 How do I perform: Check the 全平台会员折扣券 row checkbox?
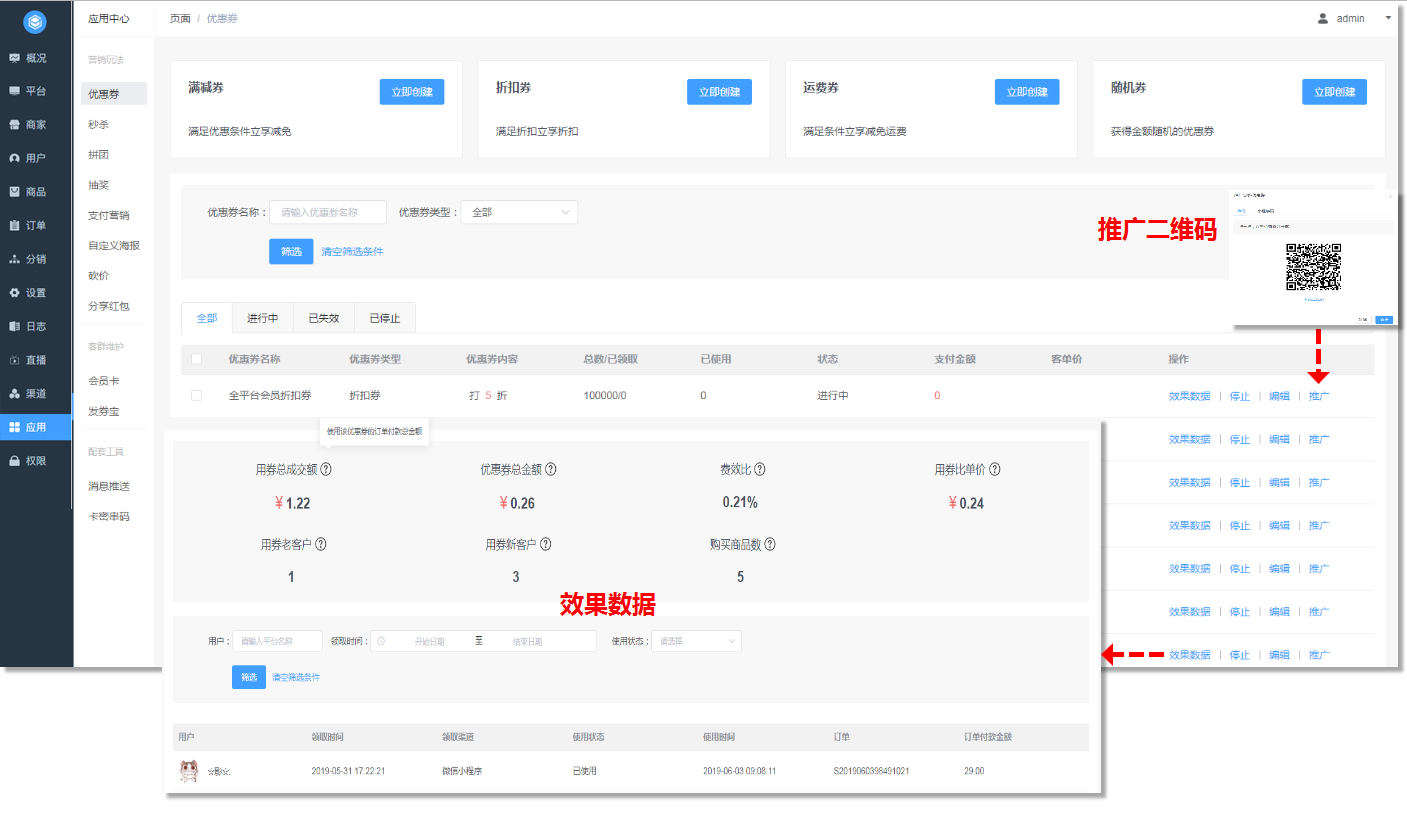[196, 395]
